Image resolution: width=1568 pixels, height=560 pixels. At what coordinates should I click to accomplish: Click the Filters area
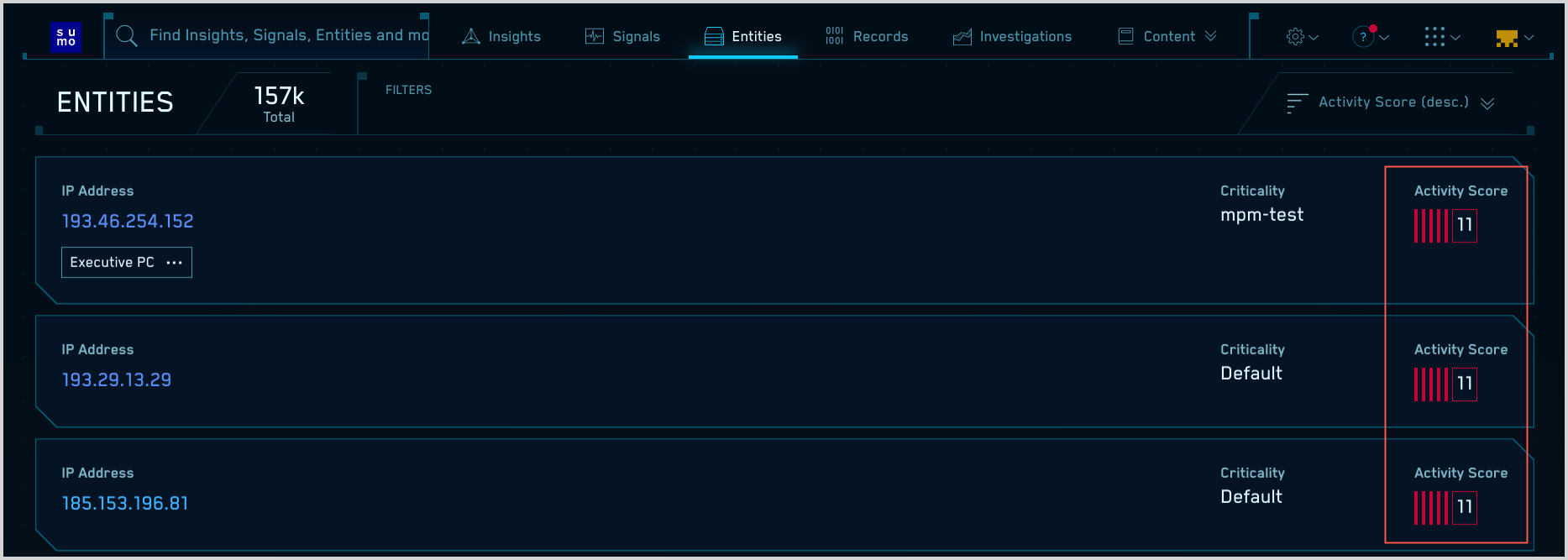coord(408,90)
